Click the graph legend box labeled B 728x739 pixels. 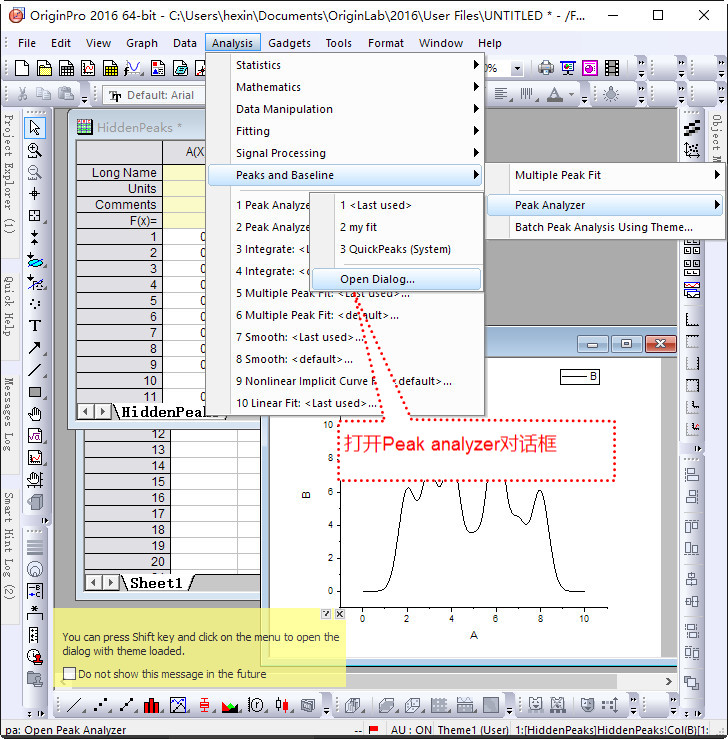(579, 377)
